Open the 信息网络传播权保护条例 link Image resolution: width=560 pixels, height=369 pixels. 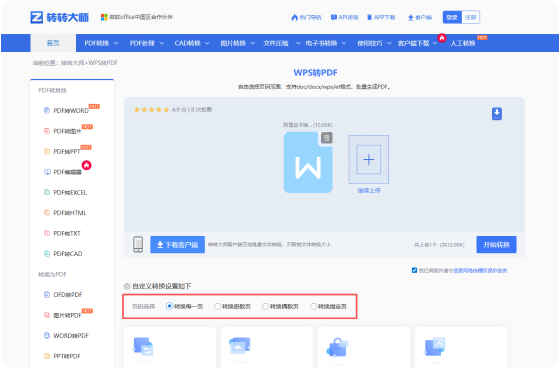coord(480,270)
